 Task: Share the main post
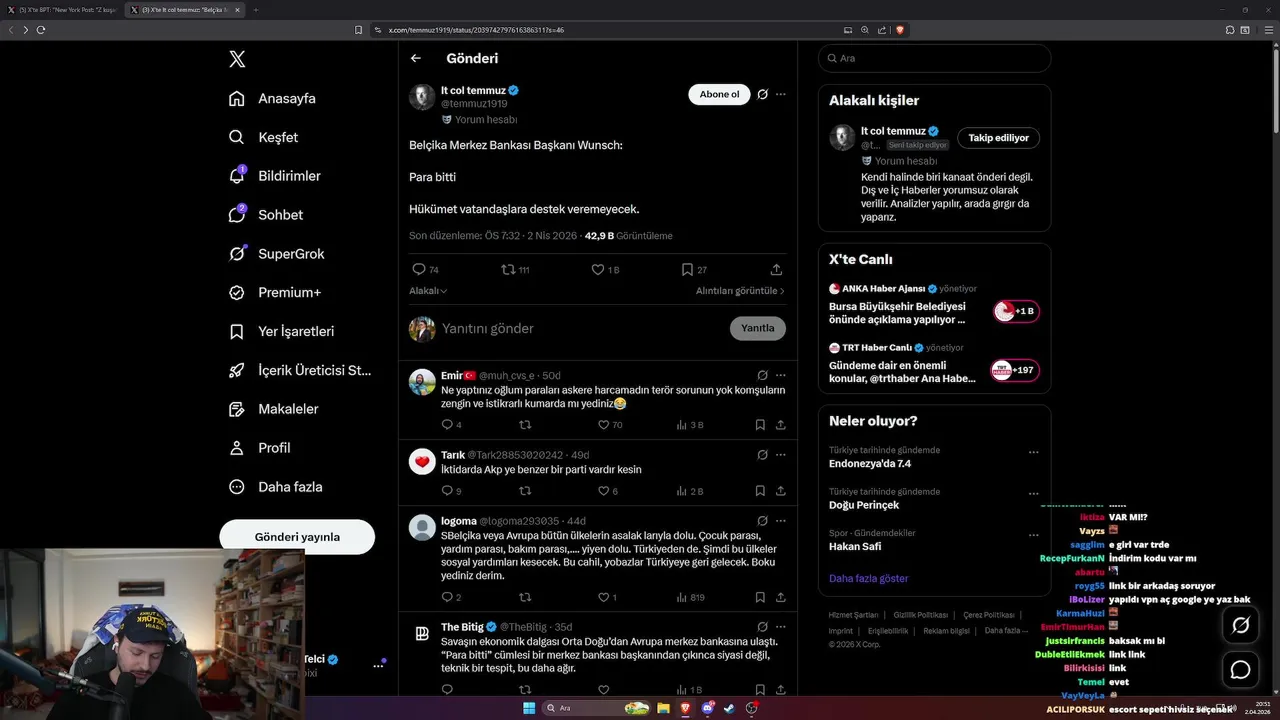click(776, 270)
